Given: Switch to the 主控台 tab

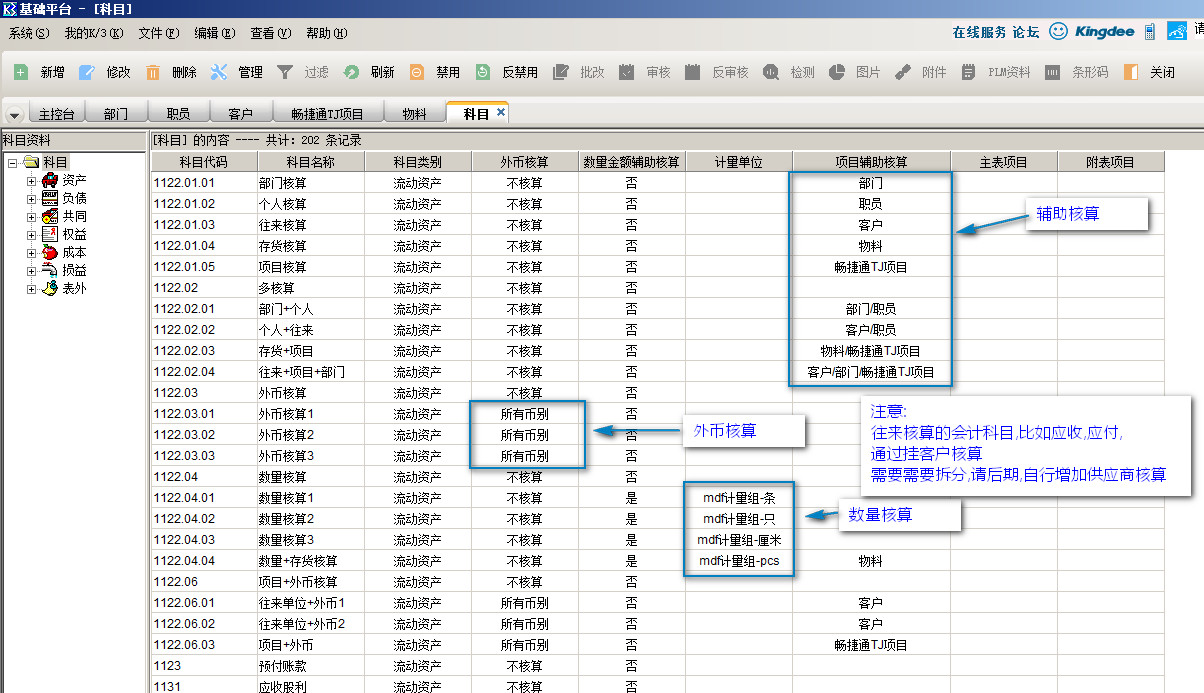Looking at the screenshot, I should [57, 114].
